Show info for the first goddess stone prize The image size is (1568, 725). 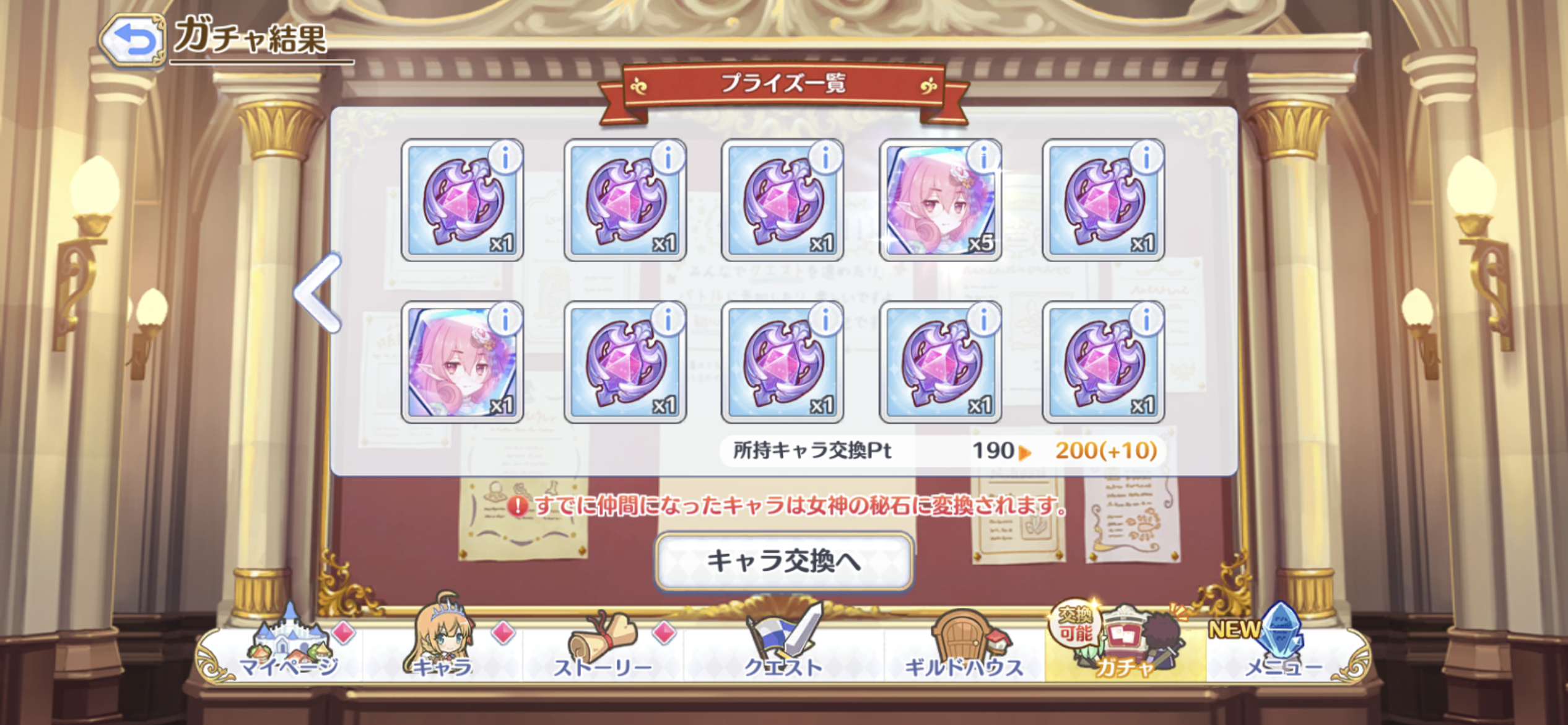click(x=505, y=158)
